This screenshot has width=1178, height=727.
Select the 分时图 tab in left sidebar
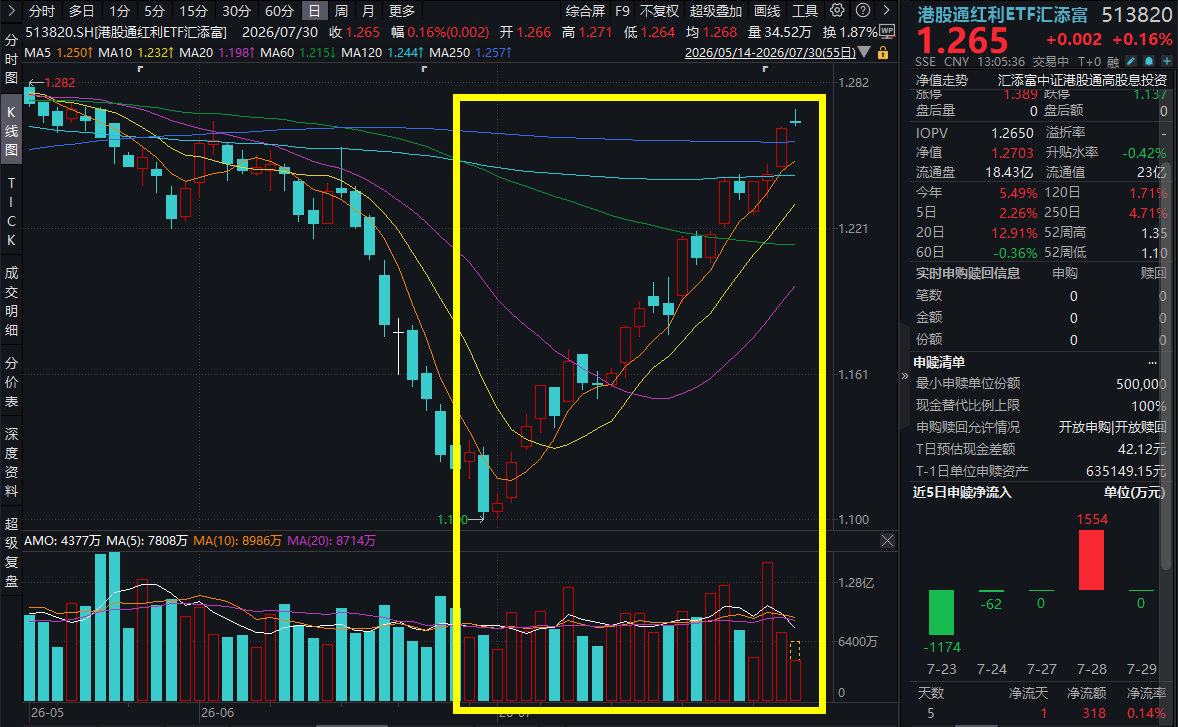click(11, 59)
